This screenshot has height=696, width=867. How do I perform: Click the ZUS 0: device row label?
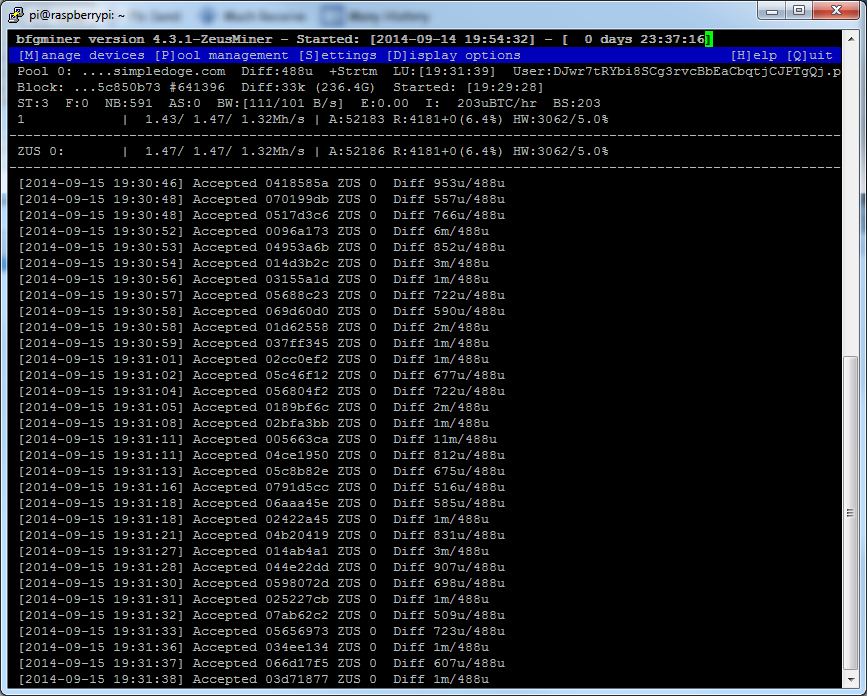click(40, 151)
